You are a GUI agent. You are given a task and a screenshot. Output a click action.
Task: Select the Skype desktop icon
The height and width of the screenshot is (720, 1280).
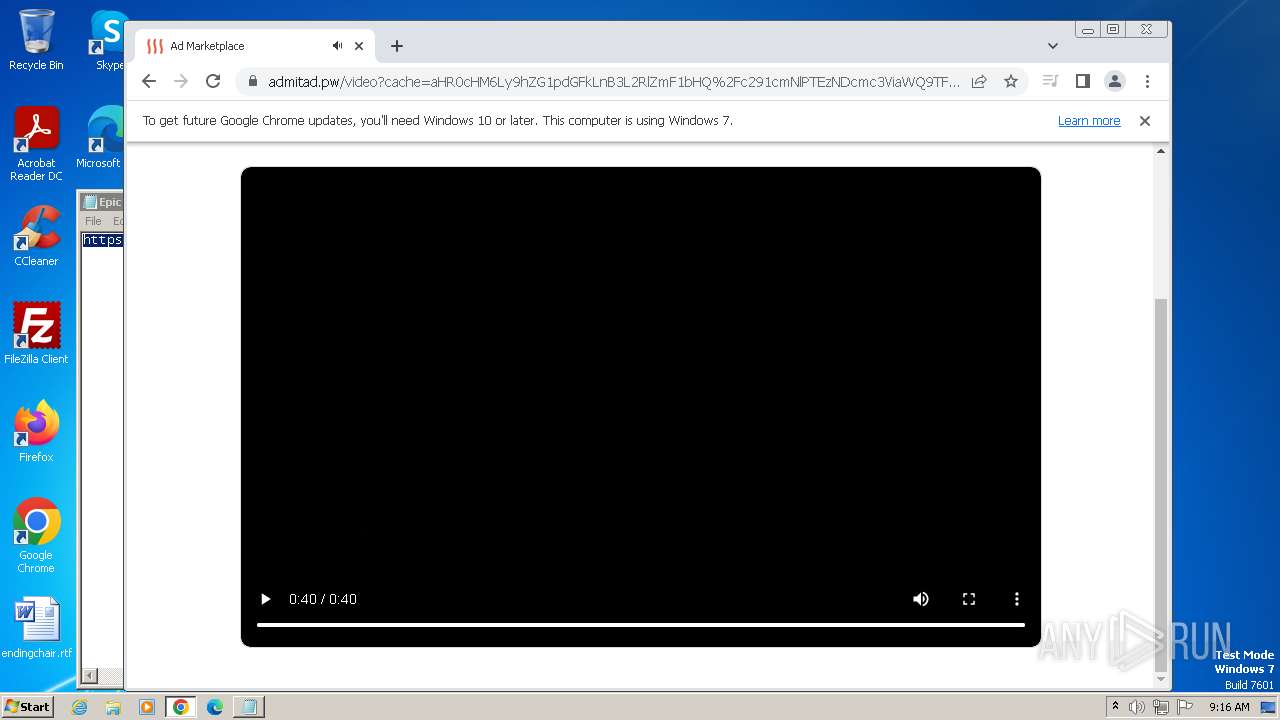tap(108, 40)
